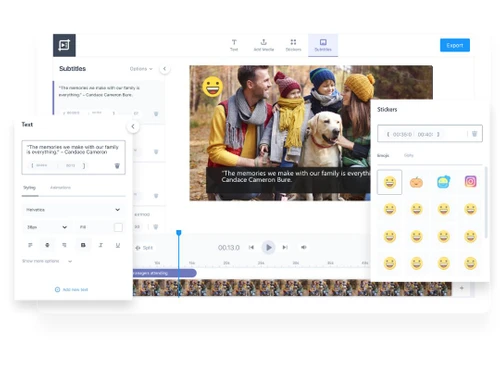The image size is (500, 375).
Task: Choose the blue character sticker
Action: [443, 182]
